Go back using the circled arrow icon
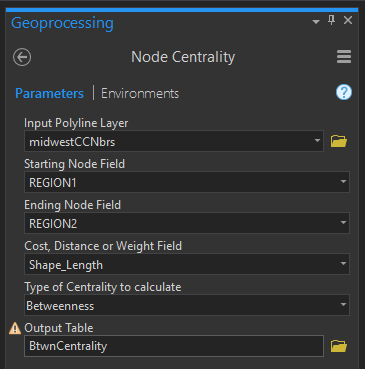The image size is (365, 369). (22, 57)
